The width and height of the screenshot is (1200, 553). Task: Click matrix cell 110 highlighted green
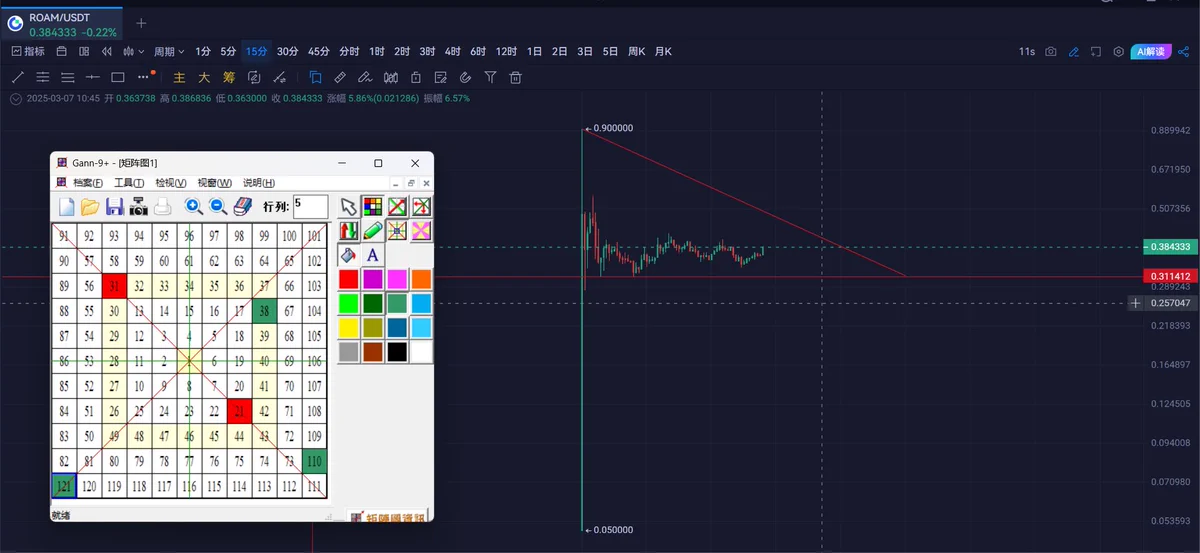tap(314, 460)
